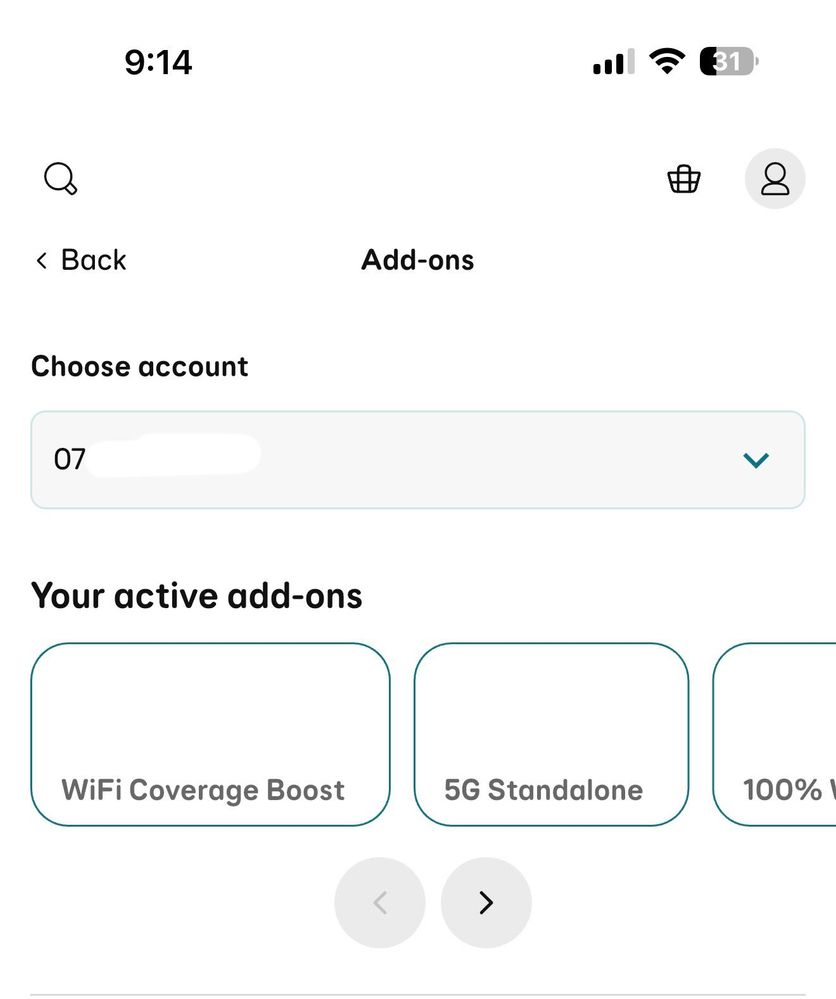836x999 pixels.
Task: Tap the Choose account label
Action: (139, 366)
